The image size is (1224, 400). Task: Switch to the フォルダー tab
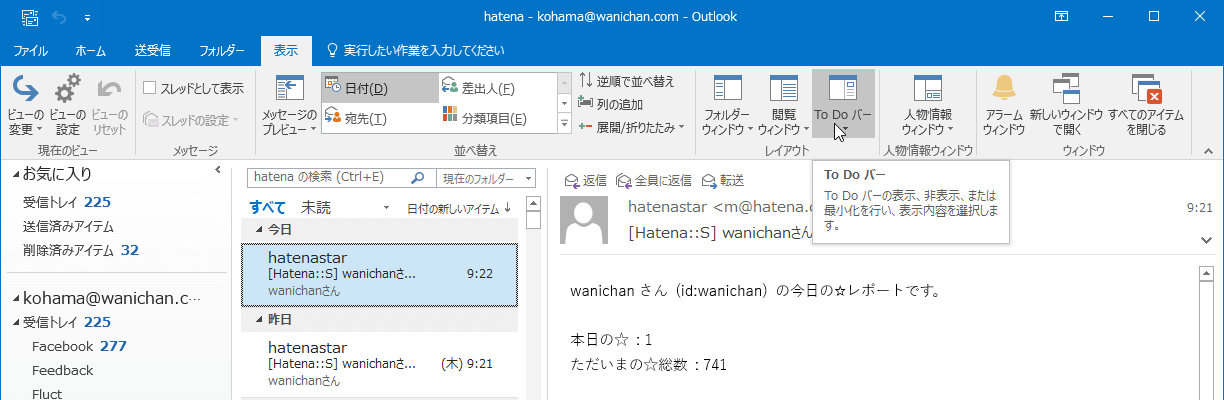pyautogui.click(x=222, y=49)
